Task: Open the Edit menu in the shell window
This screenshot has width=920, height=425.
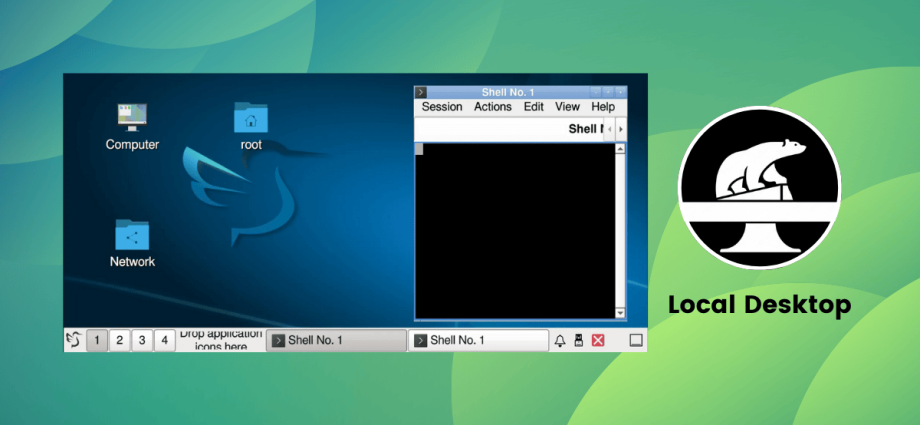Action: [x=534, y=107]
